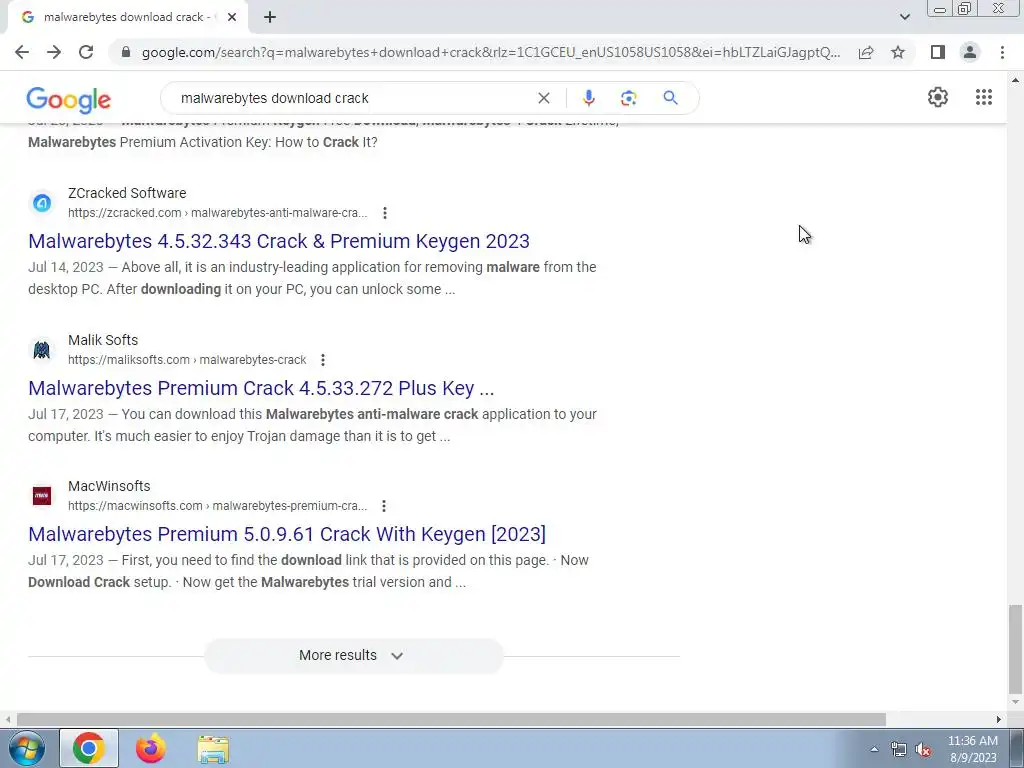Go to the Google homepage logo

click(x=69, y=99)
